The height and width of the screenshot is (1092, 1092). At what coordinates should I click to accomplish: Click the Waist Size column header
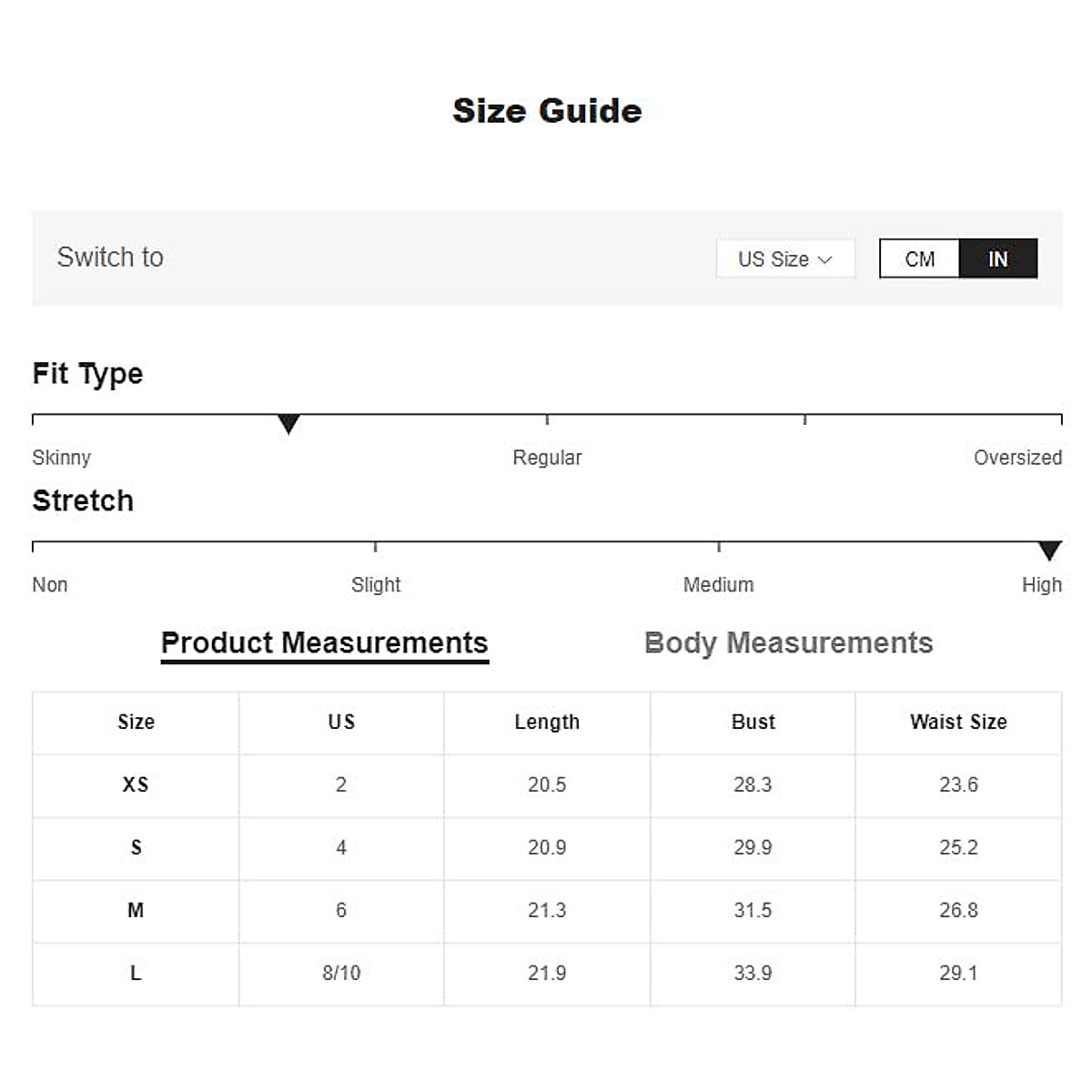pyautogui.click(x=958, y=723)
